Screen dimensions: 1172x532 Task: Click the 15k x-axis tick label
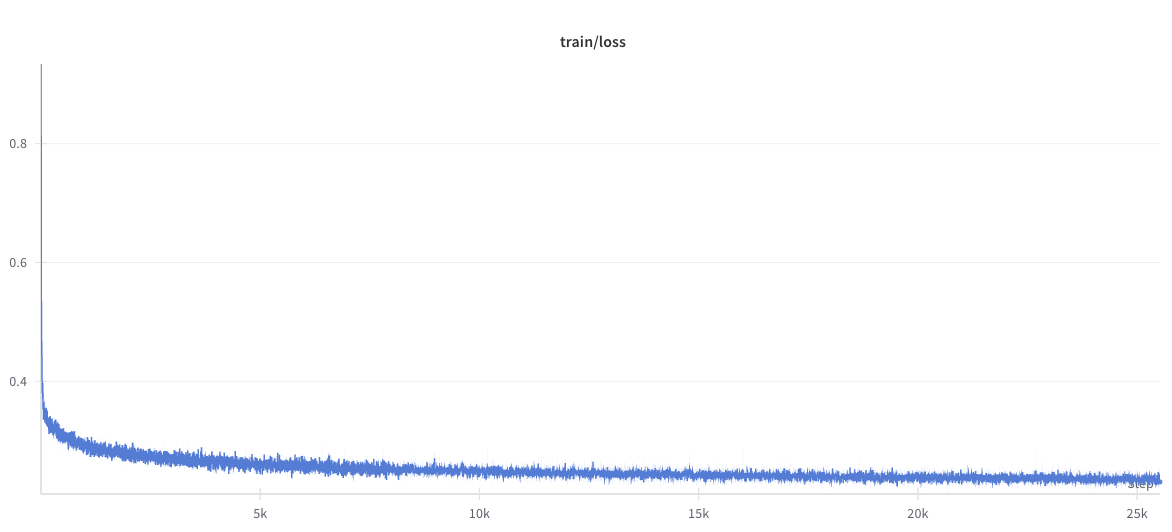(x=698, y=514)
